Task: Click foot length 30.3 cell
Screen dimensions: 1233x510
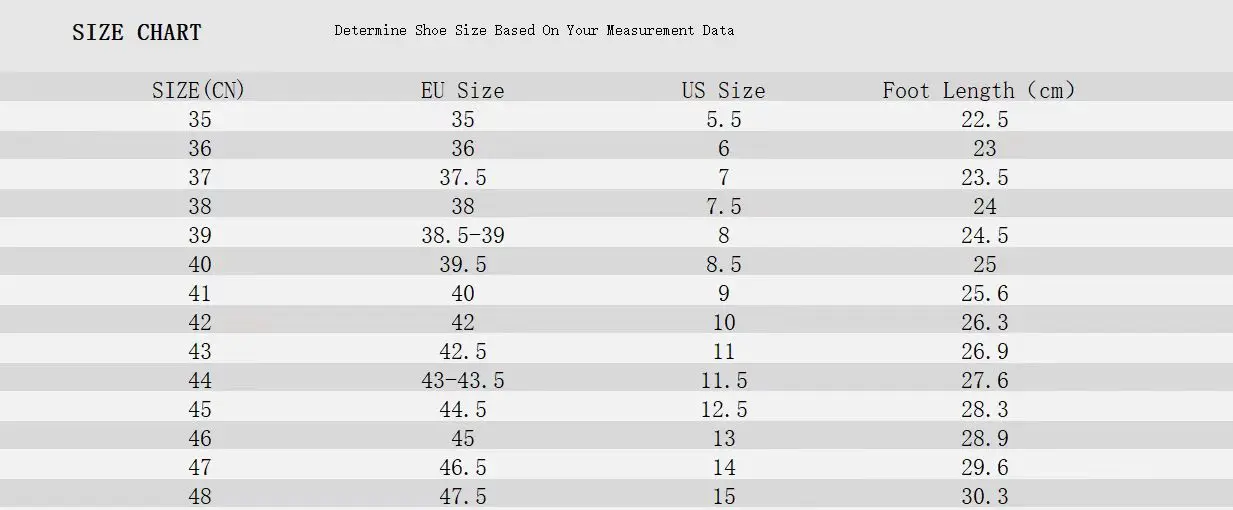Action: 985,496
